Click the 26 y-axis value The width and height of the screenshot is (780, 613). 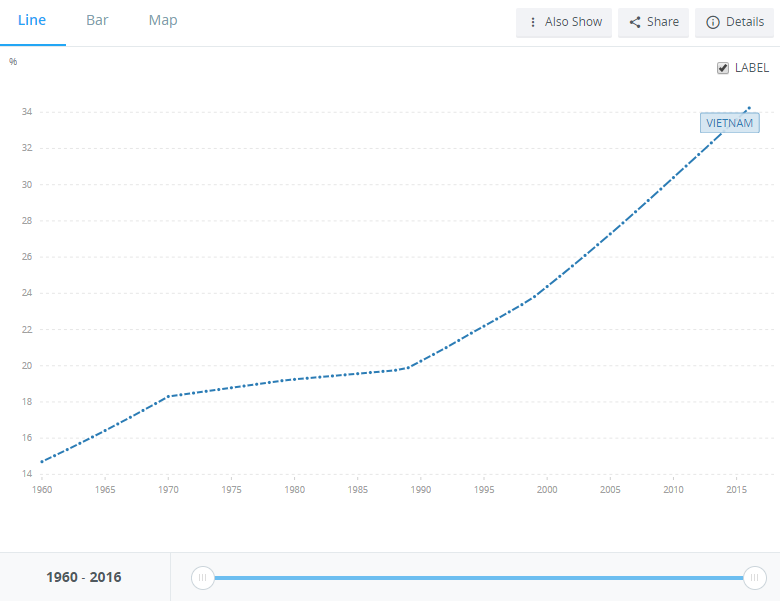point(27,257)
